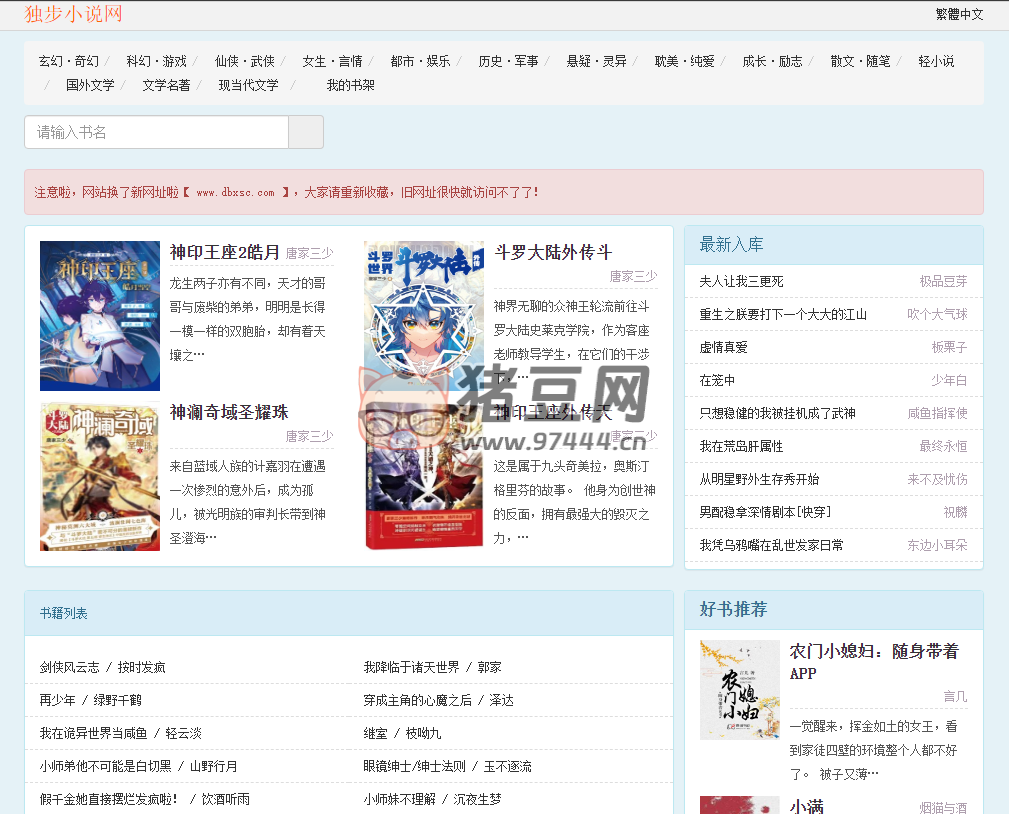Open the 都市·娱乐 category
1009x814 pixels.
click(x=420, y=61)
